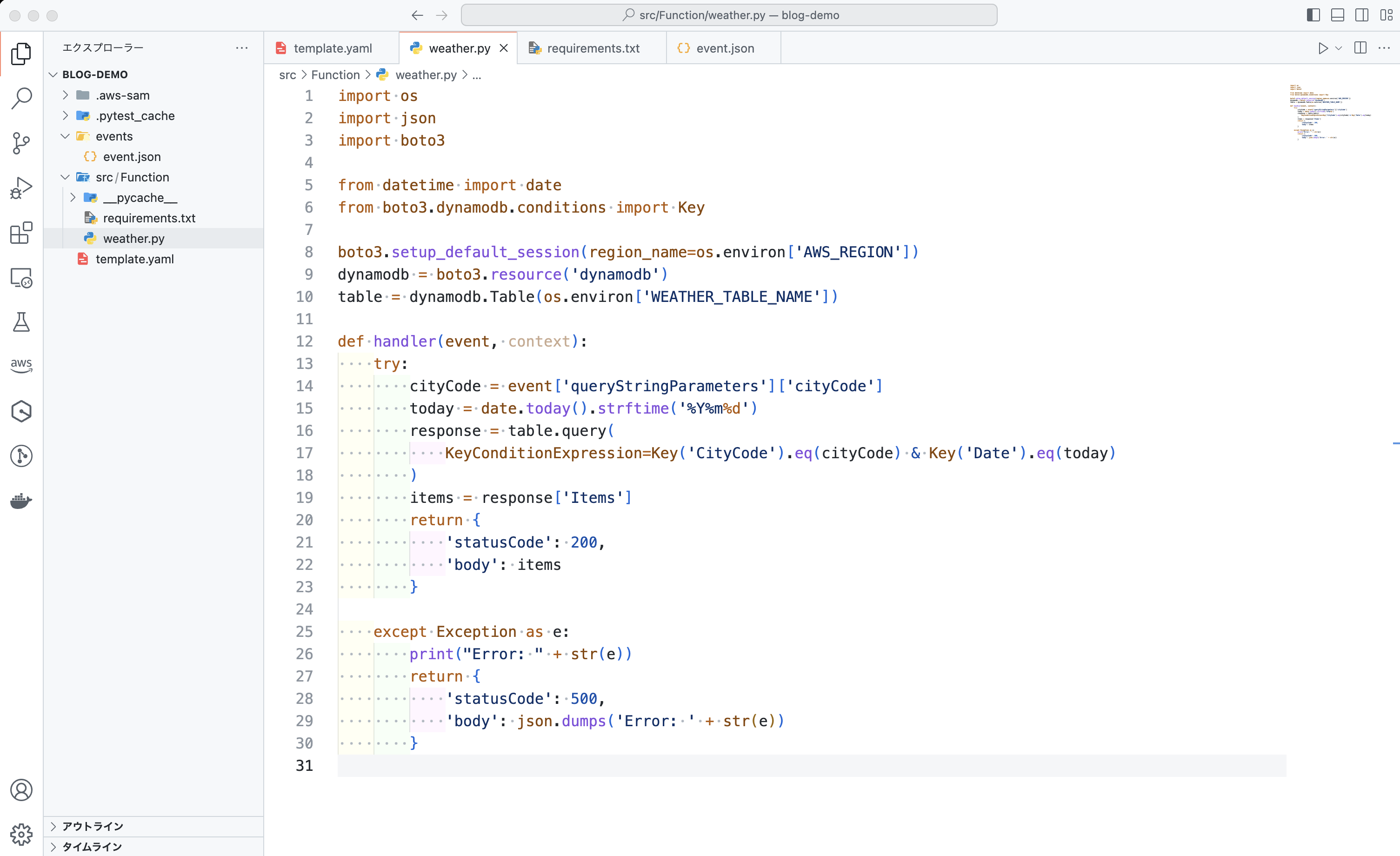1400x856 pixels.
Task: Toggle the bottom panel
Action: coord(1338,15)
